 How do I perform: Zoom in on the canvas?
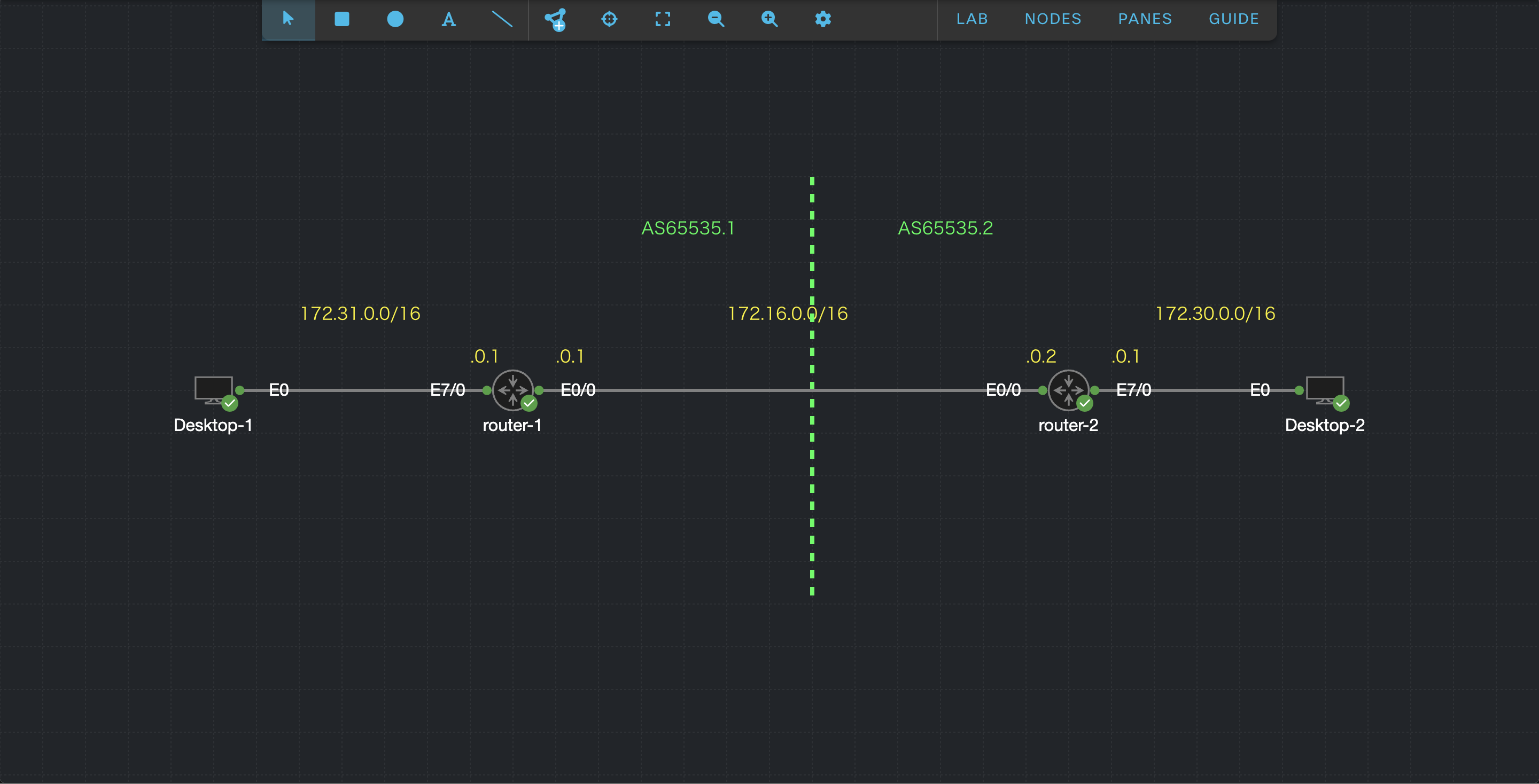point(770,19)
